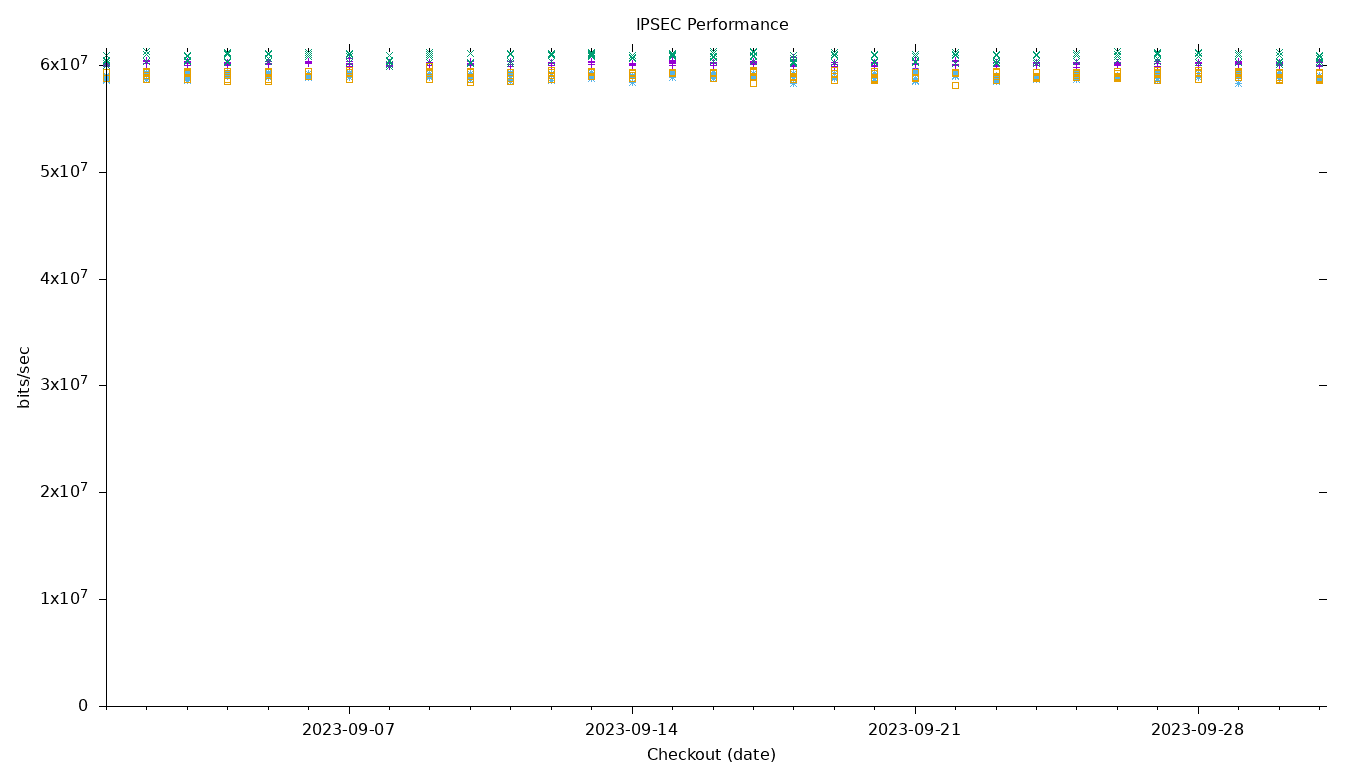Screen dimensions: 1360x768
Task: Click the 0 y-axis origin label
Action: [83, 706]
